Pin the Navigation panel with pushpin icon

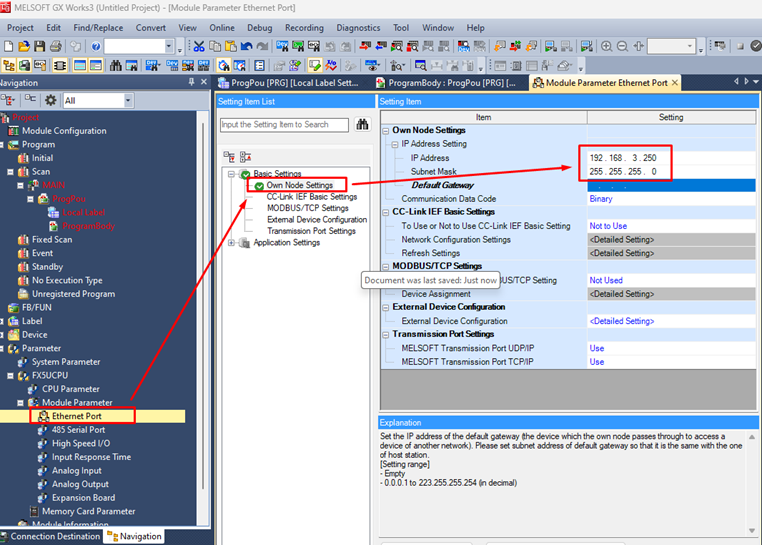(x=191, y=82)
